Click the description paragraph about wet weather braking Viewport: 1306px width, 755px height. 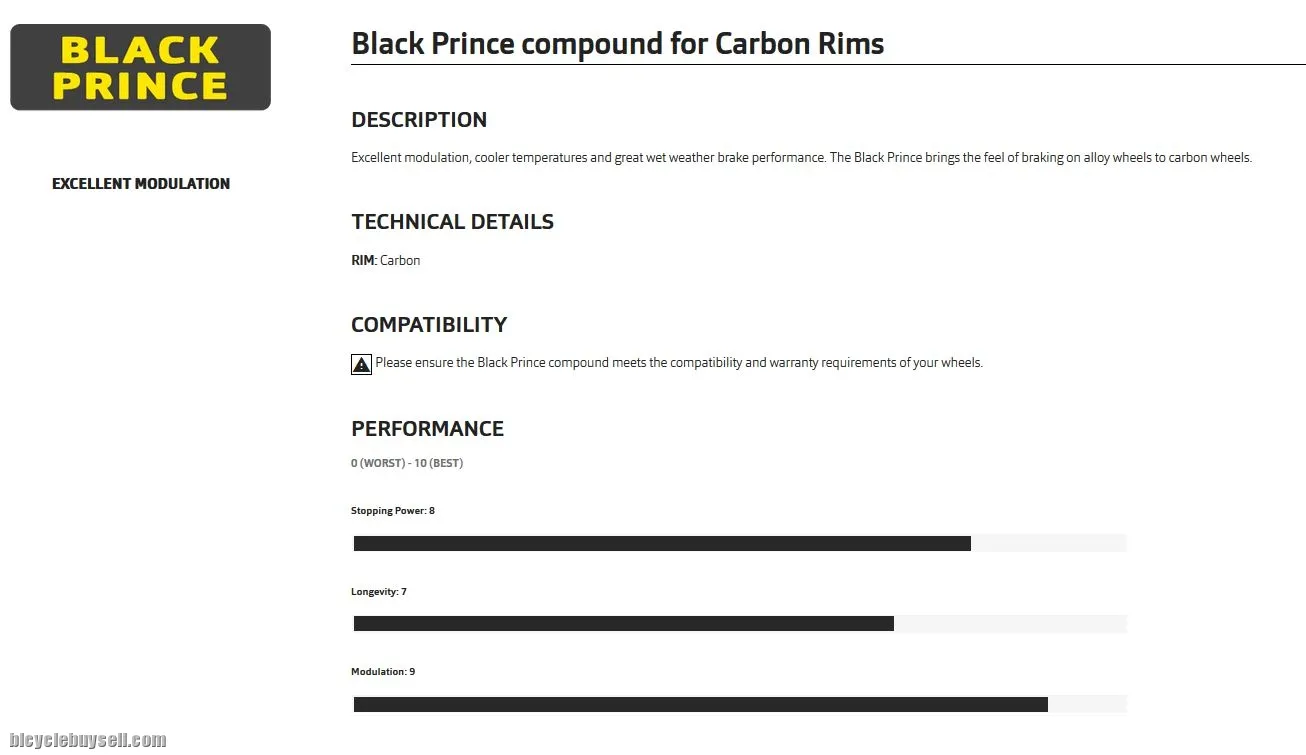pyautogui.click(x=800, y=158)
